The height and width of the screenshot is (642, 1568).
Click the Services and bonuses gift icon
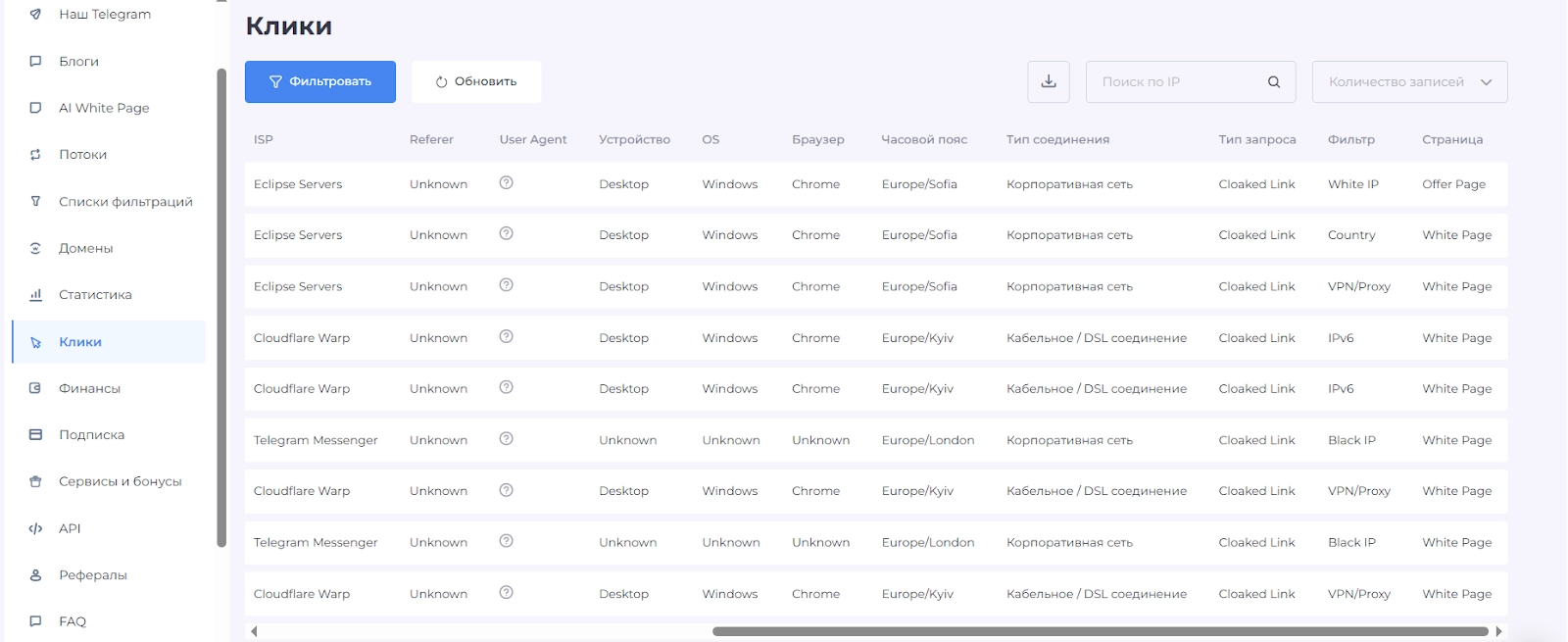click(x=36, y=481)
